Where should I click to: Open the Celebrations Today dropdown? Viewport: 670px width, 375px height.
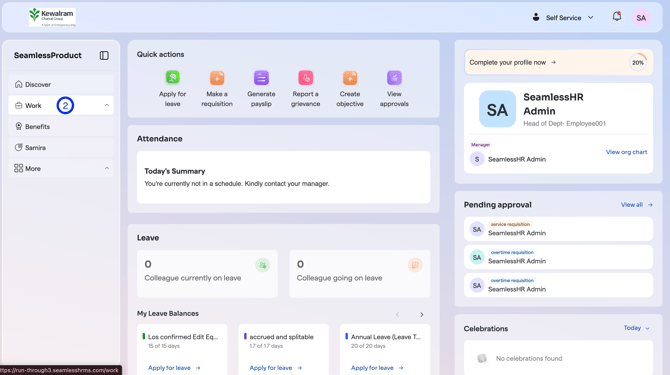637,328
